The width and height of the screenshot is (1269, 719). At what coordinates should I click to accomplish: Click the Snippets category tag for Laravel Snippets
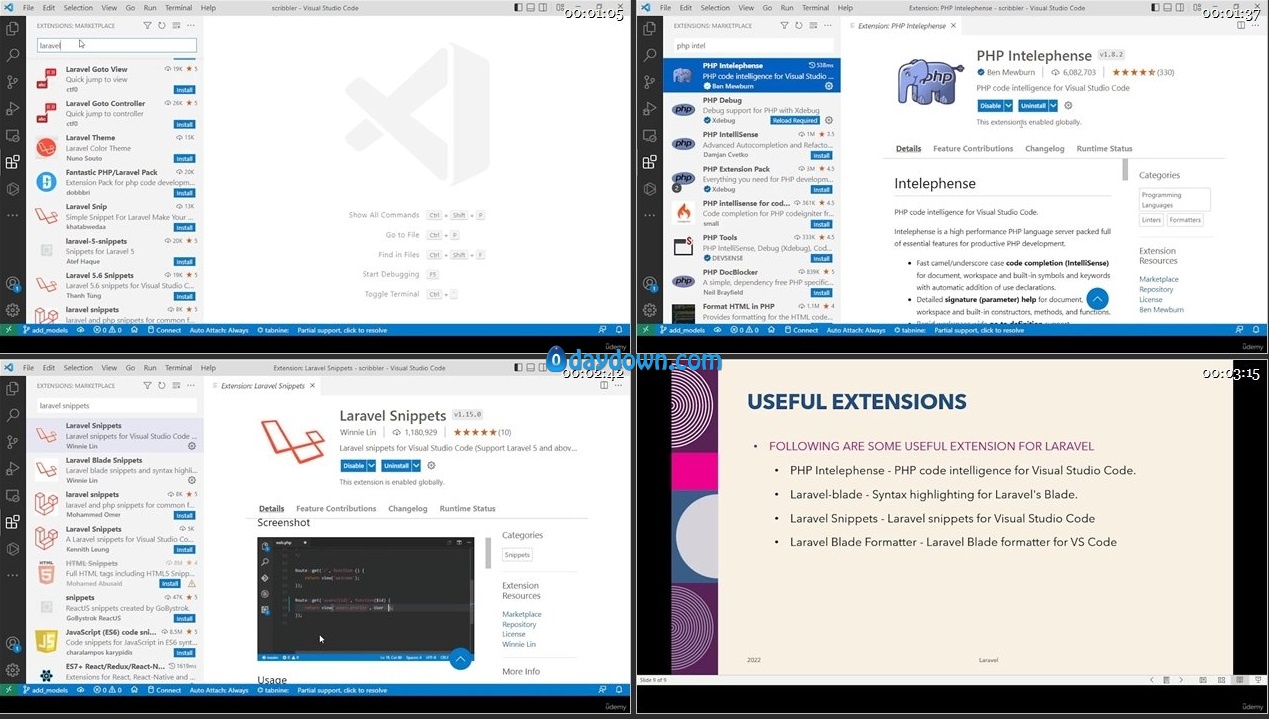518,554
